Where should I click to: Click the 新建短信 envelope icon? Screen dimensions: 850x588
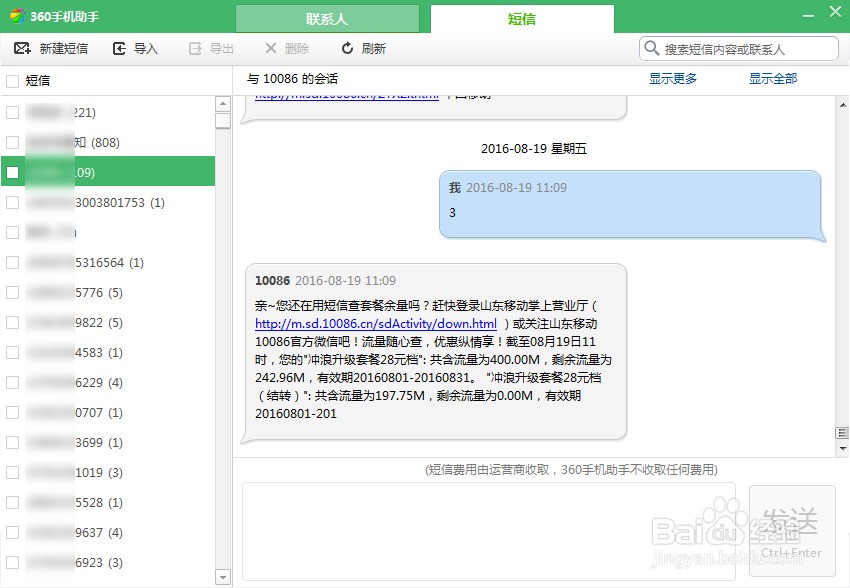pos(22,48)
